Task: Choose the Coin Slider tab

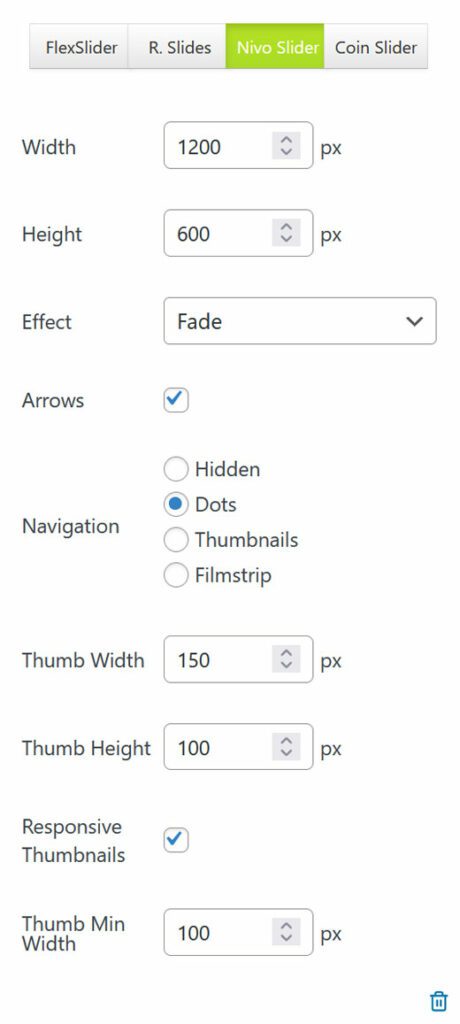Action: [376, 47]
